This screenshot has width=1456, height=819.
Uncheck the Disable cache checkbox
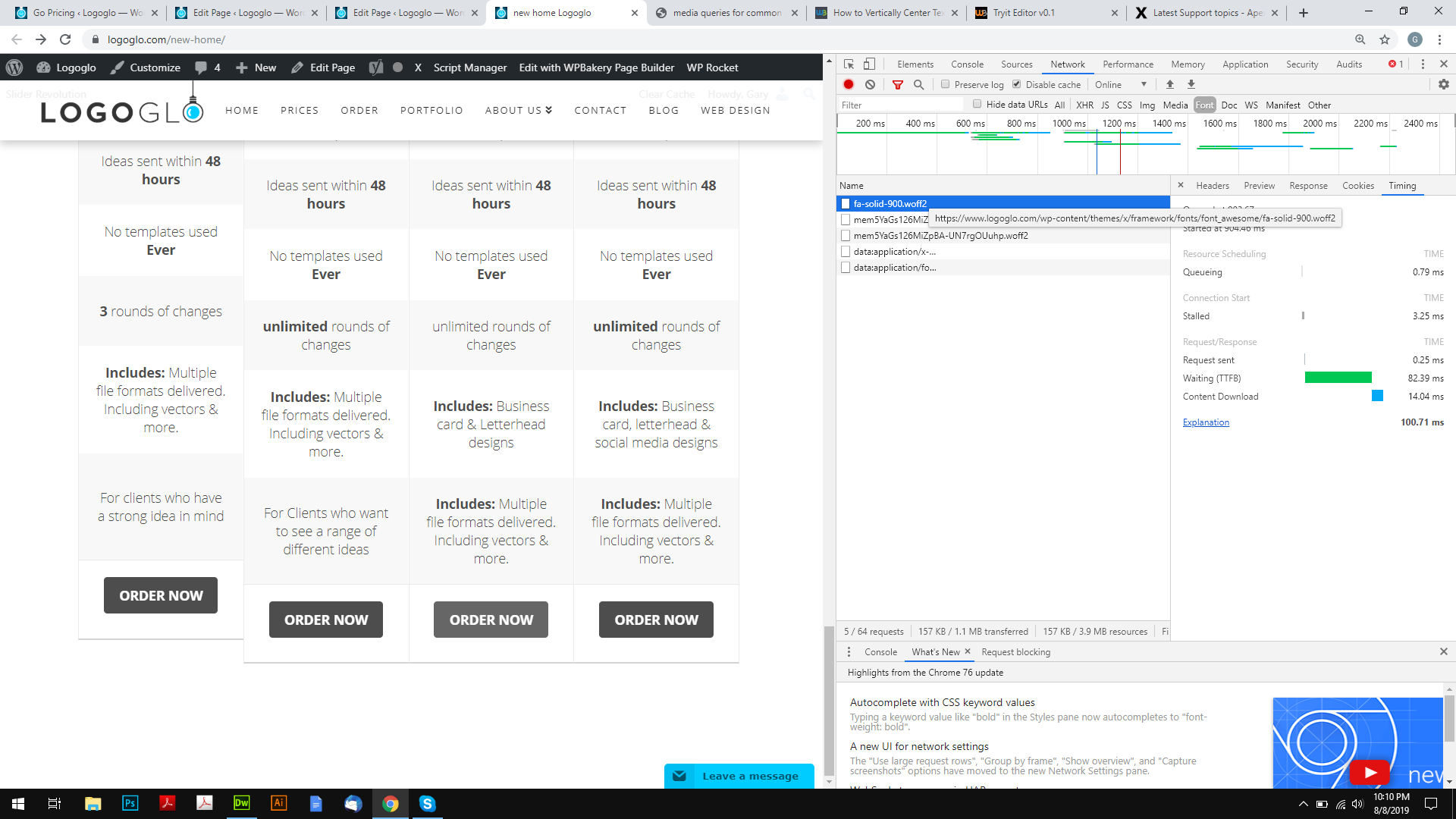[x=1017, y=85]
